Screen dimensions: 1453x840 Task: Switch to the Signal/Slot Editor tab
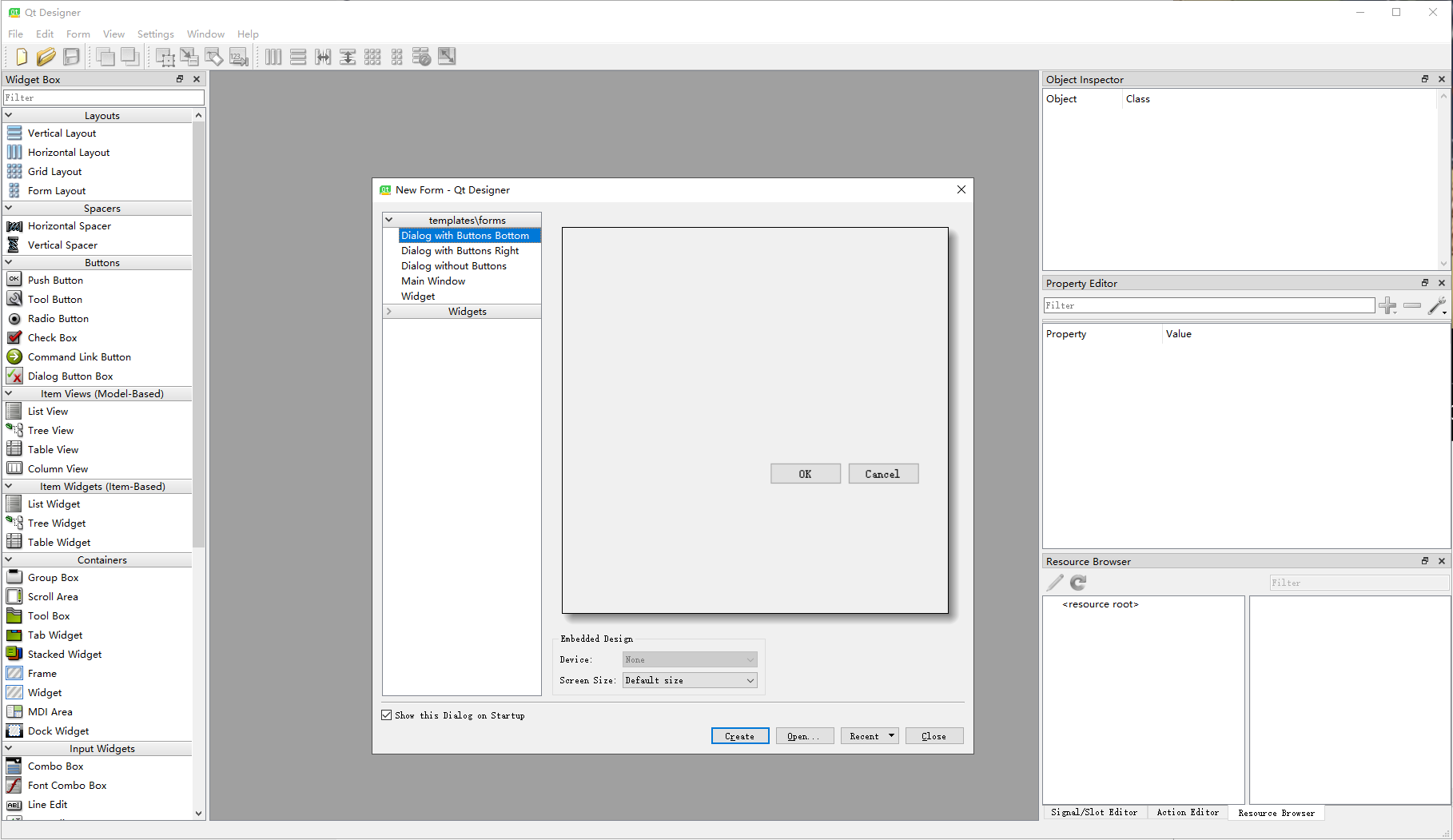tap(1094, 812)
